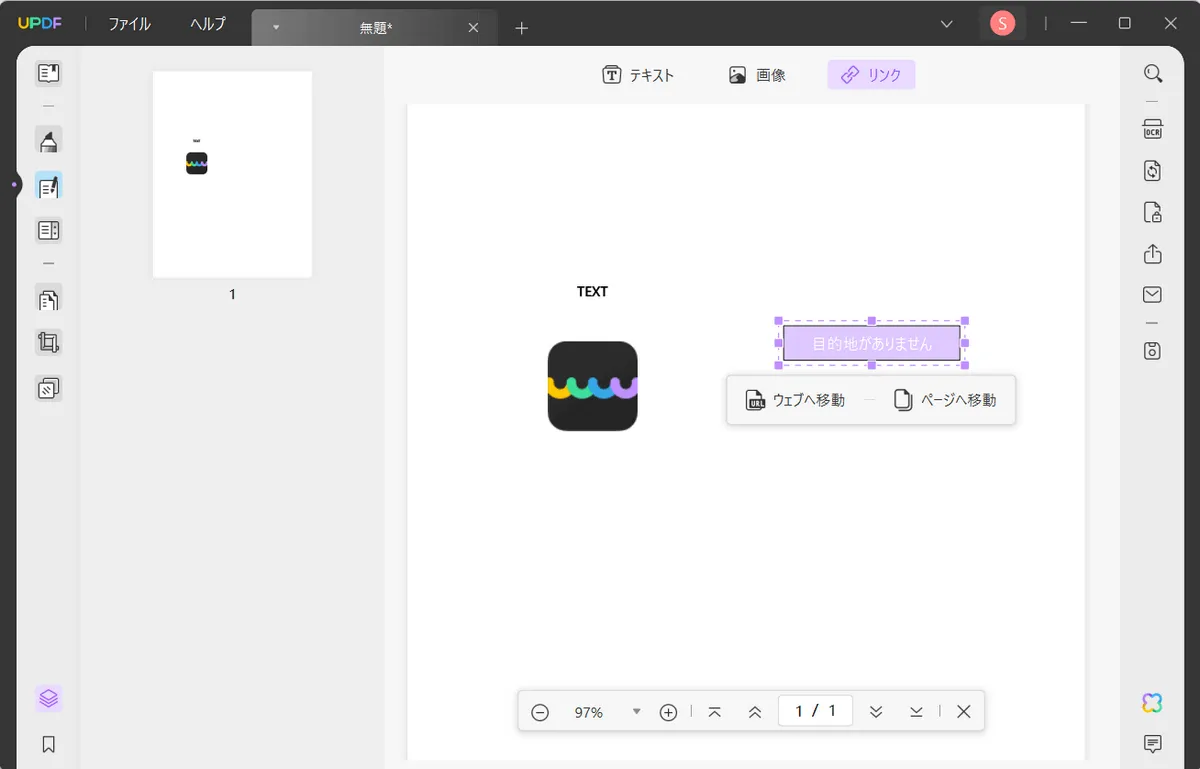The width and height of the screenshot is (1200, 769).
Task: Close the 無題* tab
Action: (x=475, y=28)
